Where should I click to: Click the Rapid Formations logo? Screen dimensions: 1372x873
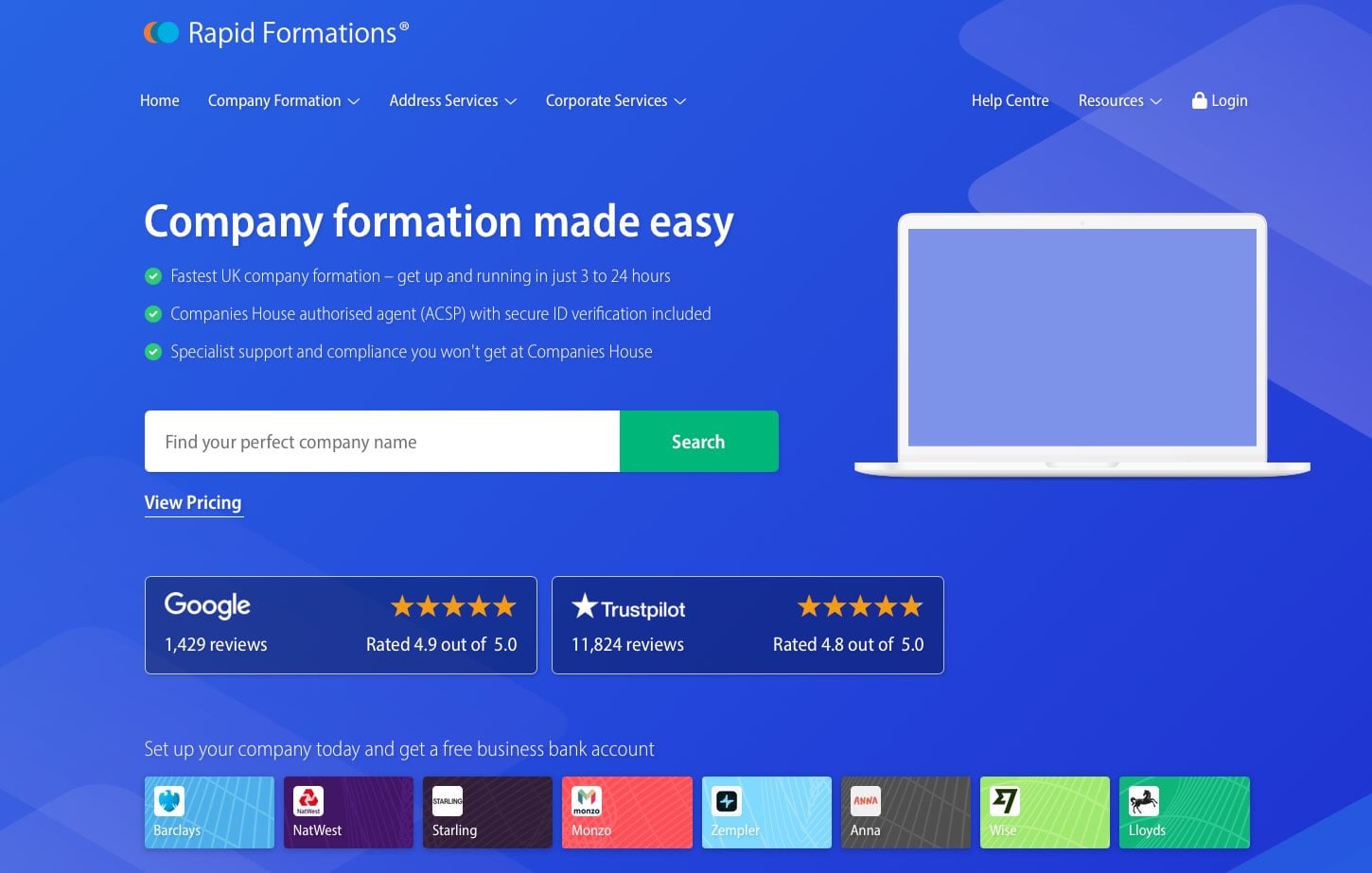(276, 33)
